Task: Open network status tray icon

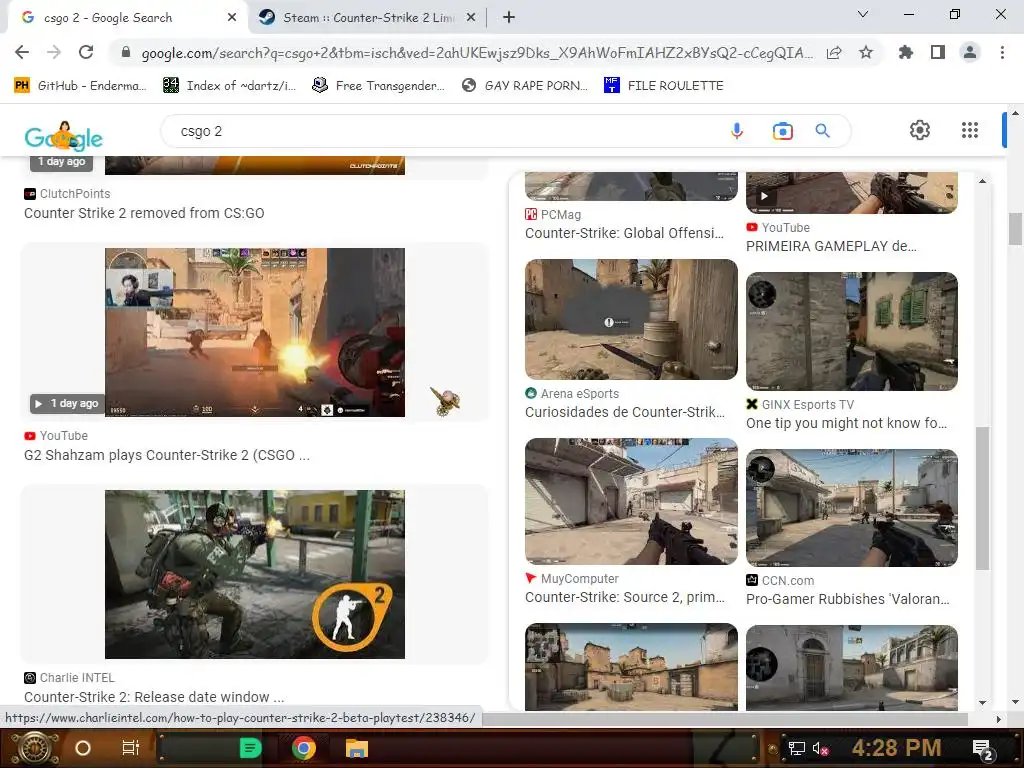Action: (797, 748)
